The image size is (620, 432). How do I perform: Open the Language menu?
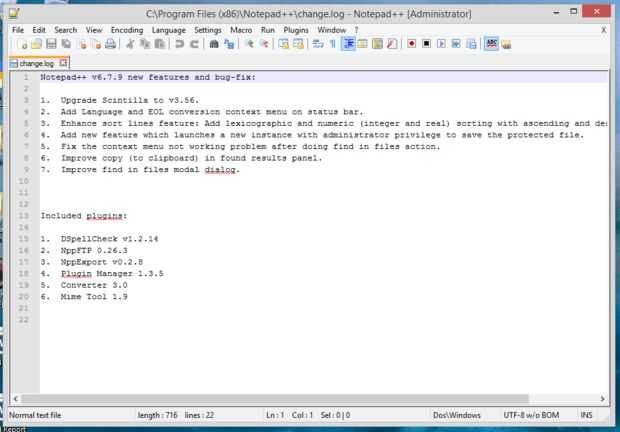tap(169, 30)
